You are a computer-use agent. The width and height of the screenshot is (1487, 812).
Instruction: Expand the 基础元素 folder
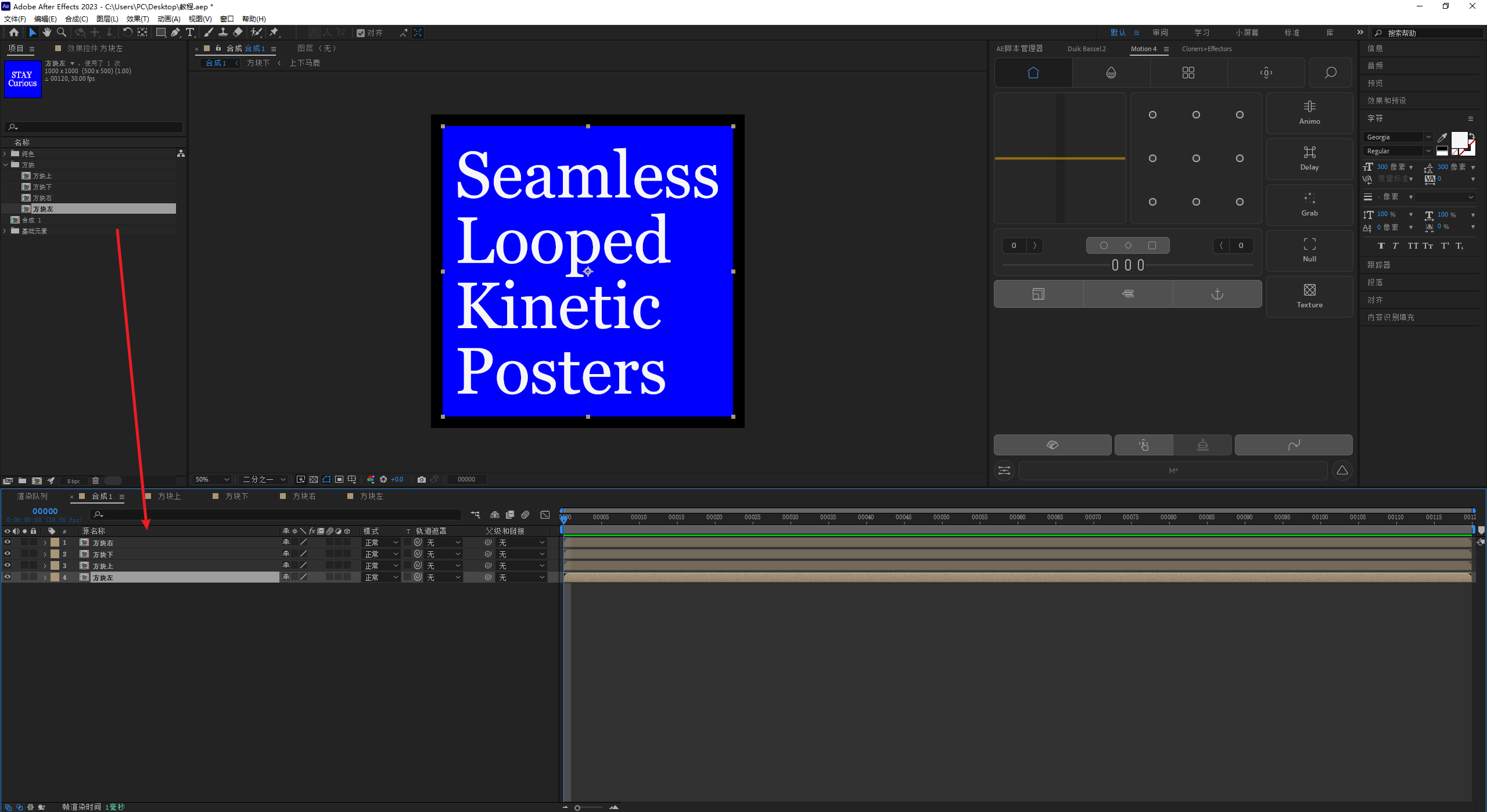point(5,231)
